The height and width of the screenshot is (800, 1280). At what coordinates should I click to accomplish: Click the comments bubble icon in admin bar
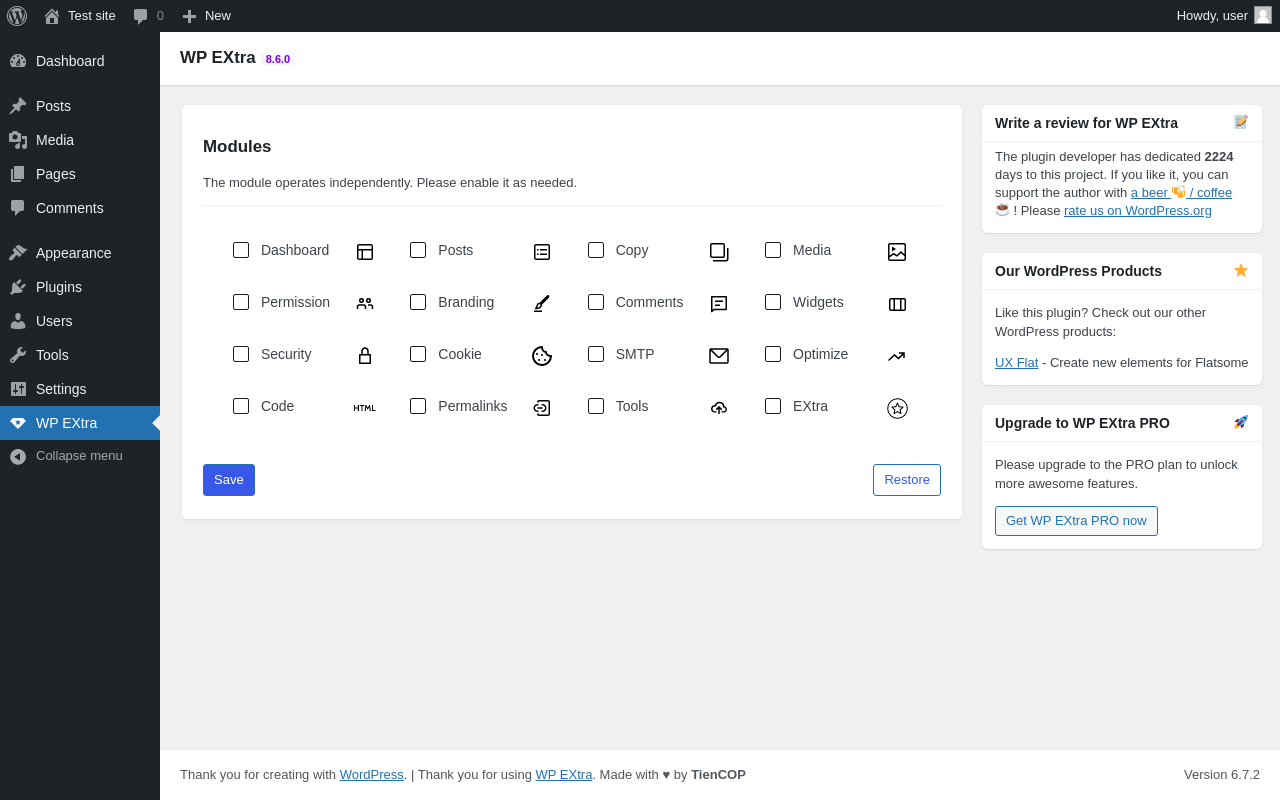tap(141, 16)
